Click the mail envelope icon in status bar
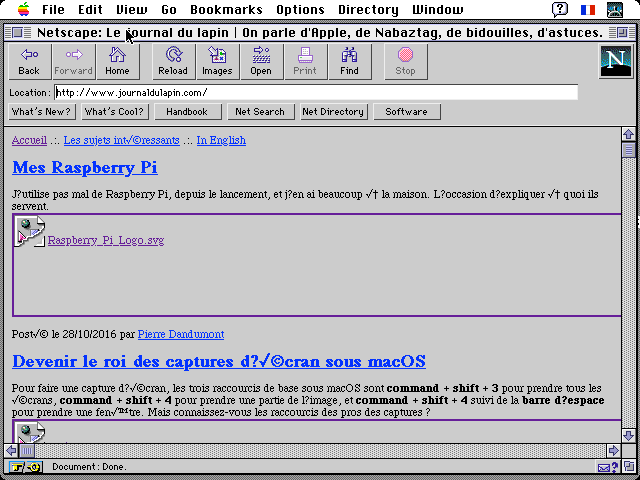The height and width of the screenshot is (480, 640). (604, 467)
